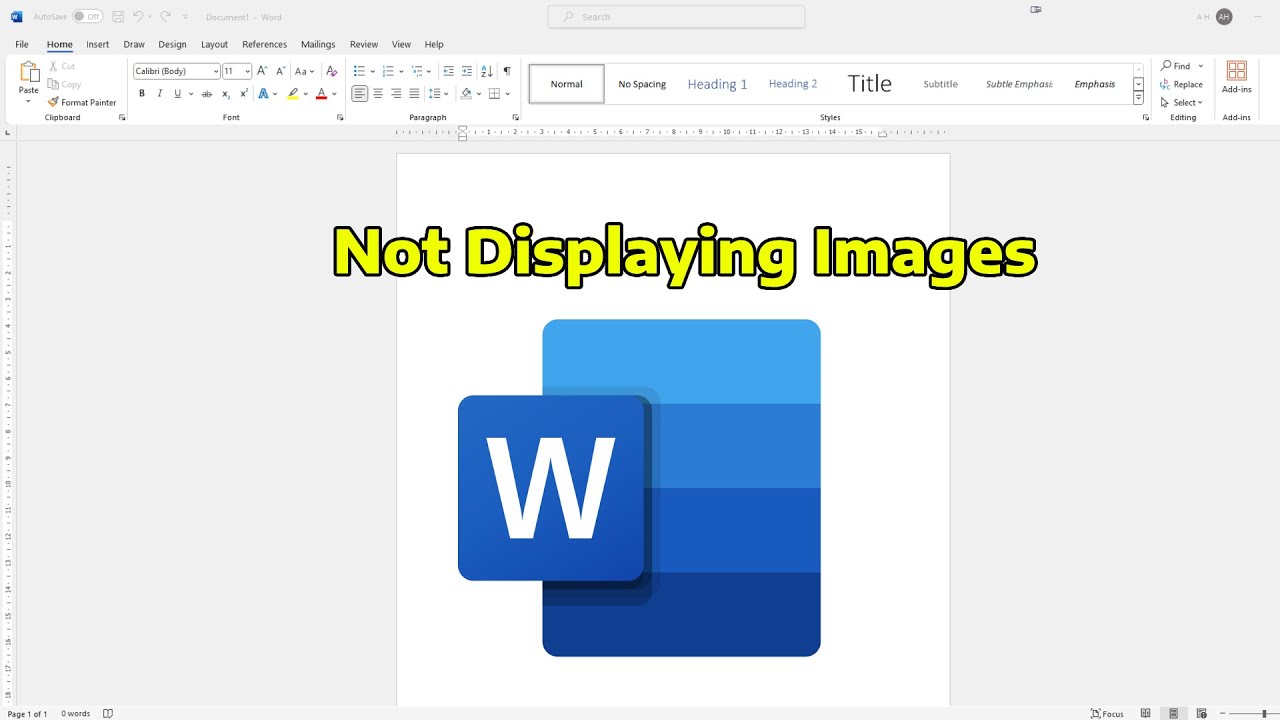Open the Styles pane launcher
Image resolution: width=1280 pixels, height=720 pixels.
[1146, 117]
